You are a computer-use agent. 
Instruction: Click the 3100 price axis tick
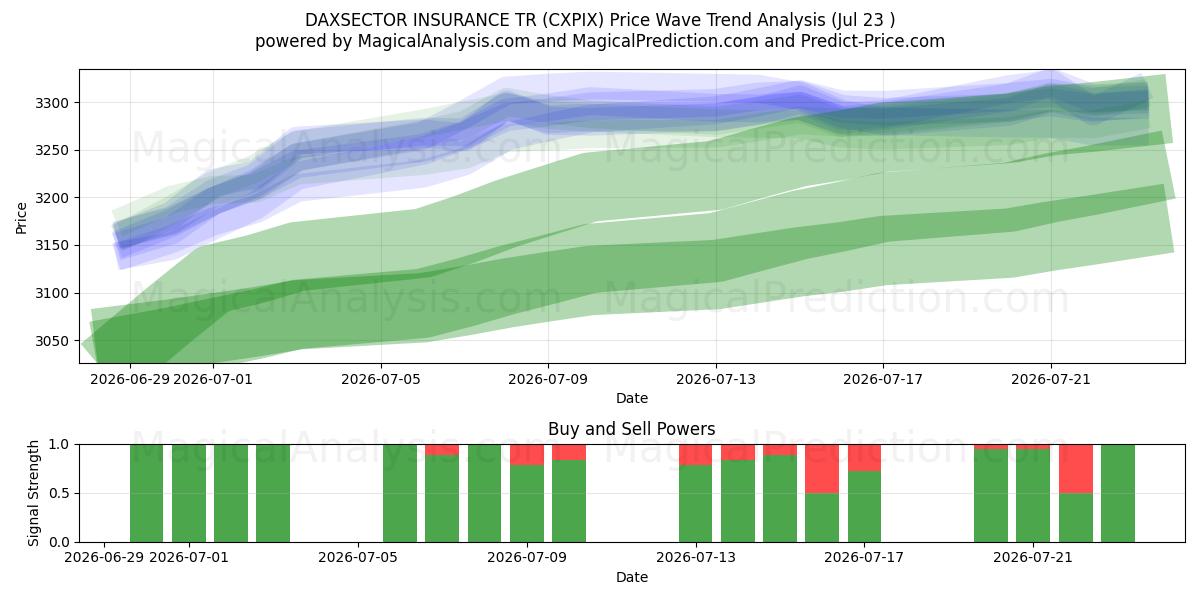pos(53,293)
